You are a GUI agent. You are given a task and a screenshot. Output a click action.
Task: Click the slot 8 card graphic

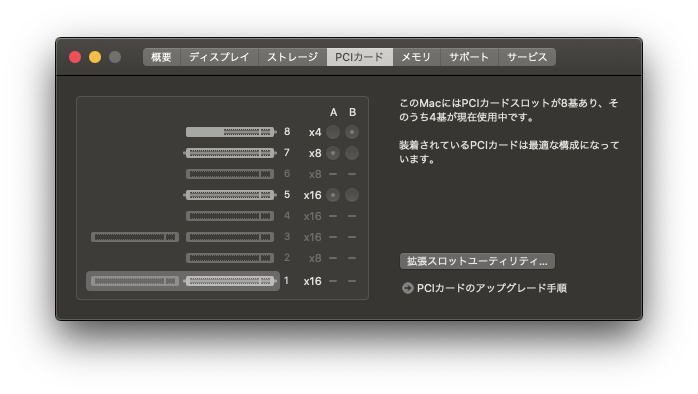tap(231, 132)
